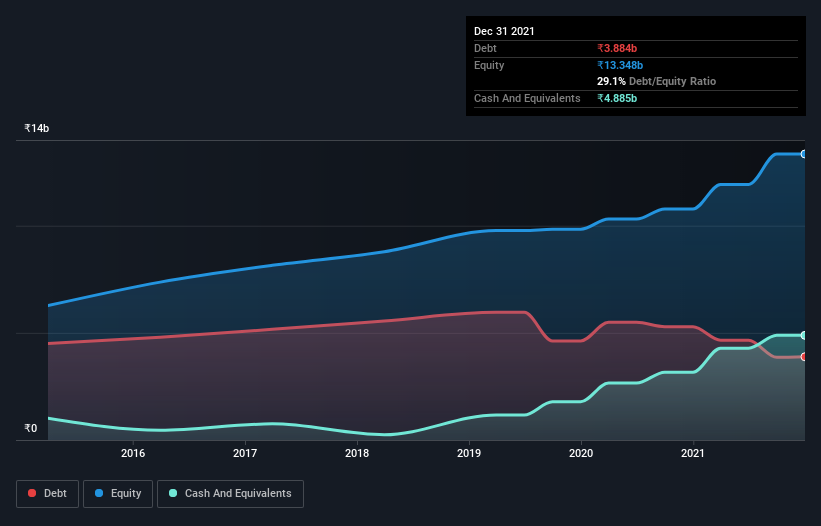Click the 2017 x-axis label
The image size is (821, 526).
245,453
